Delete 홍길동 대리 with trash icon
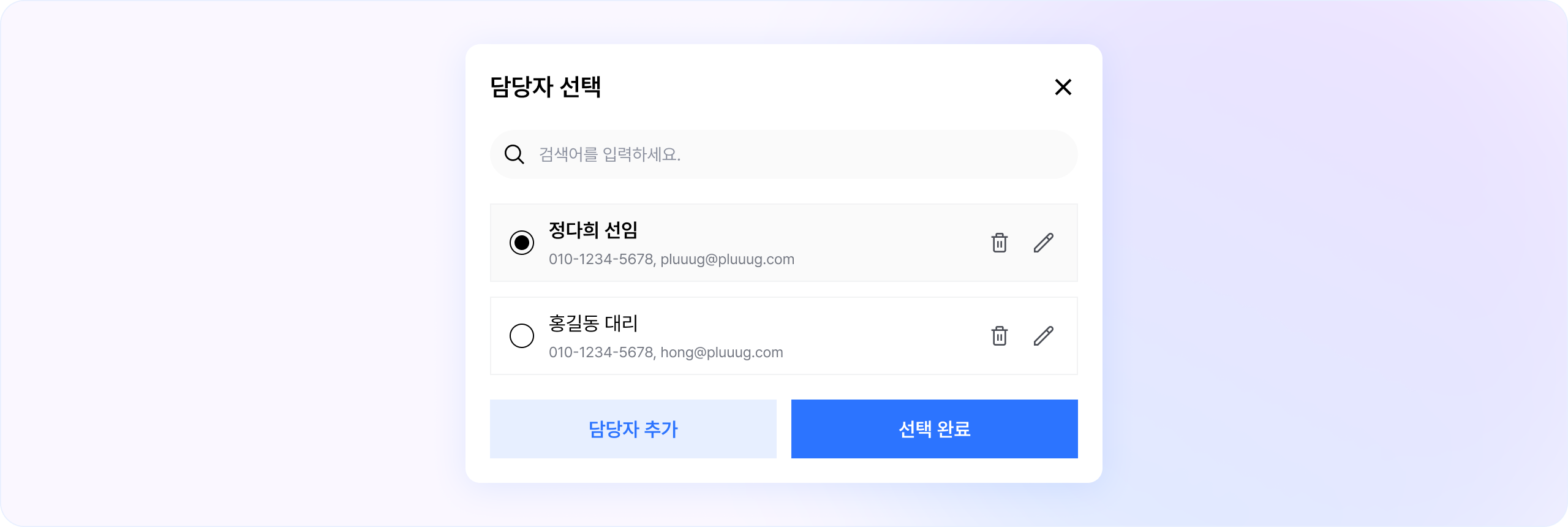Viewport: 1568px width, 527px height. 999,336
